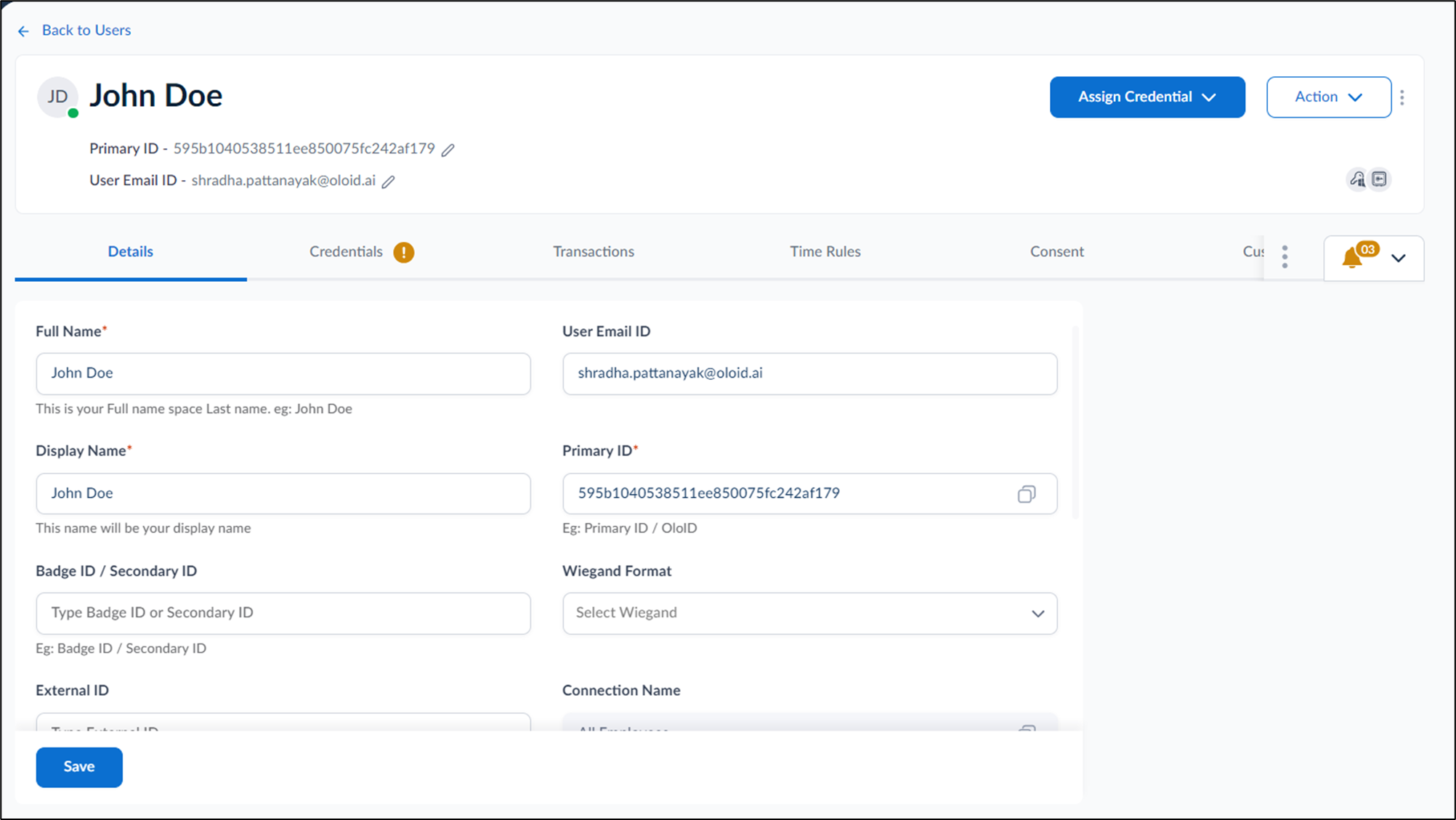Click the Wiegand Format label
1456x820 pixels.
tap(617, 571)
